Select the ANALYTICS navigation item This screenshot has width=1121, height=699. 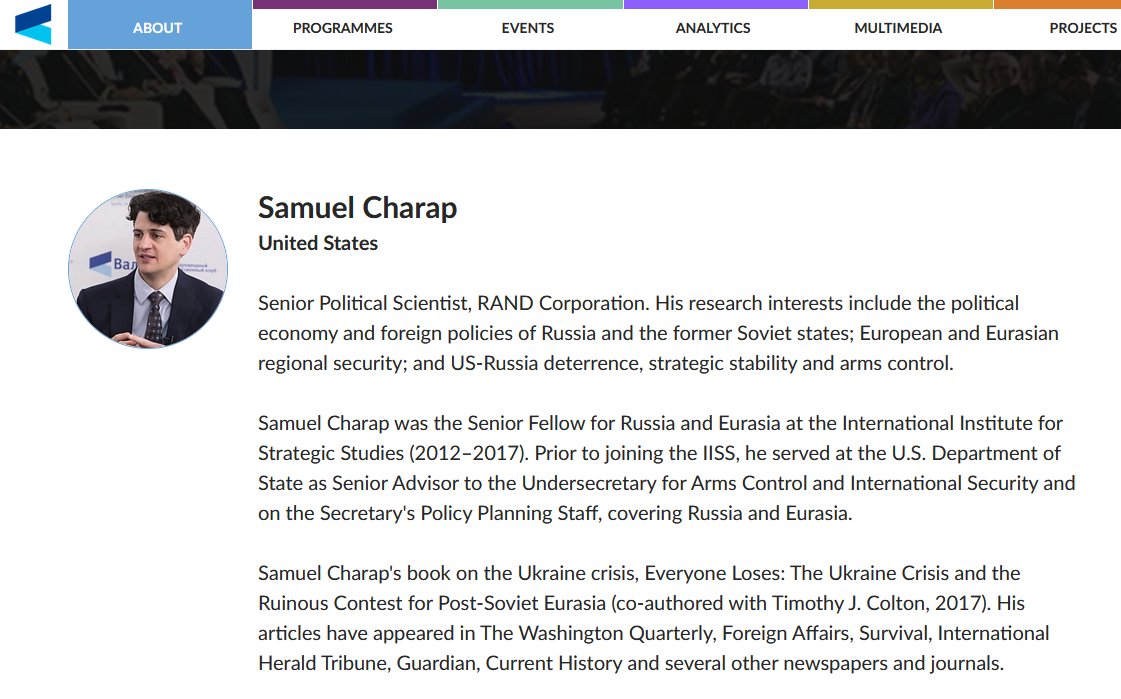713,29
